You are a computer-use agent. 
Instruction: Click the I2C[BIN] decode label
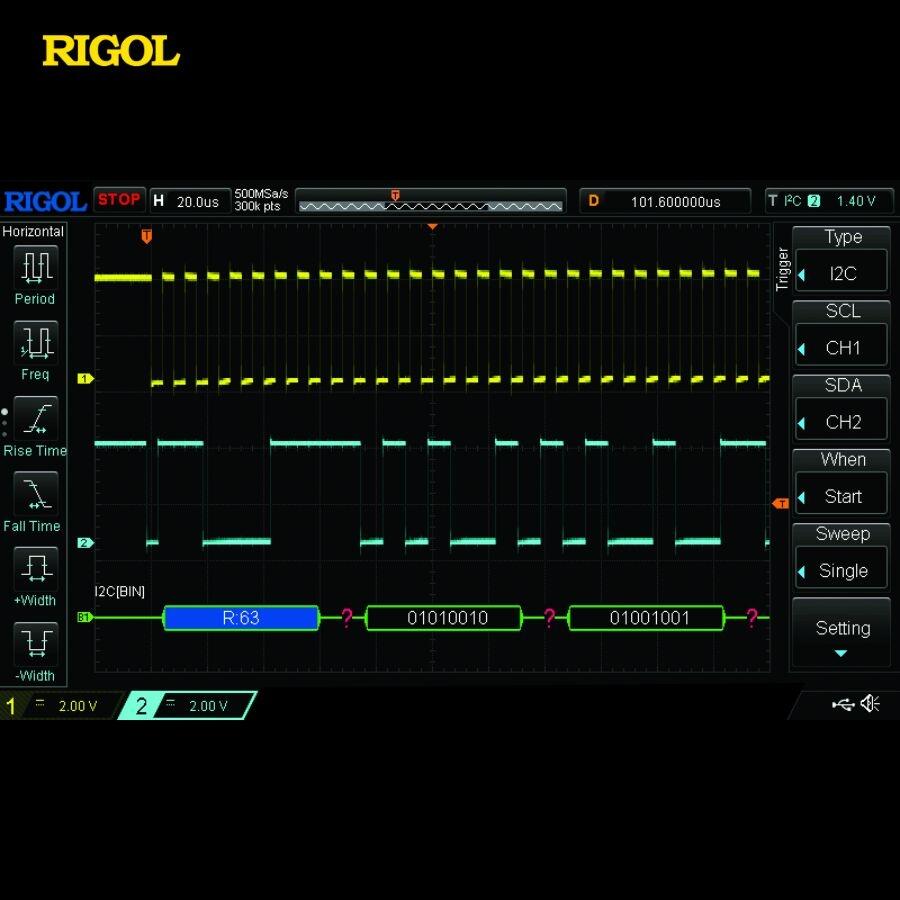tap(119, 591)
